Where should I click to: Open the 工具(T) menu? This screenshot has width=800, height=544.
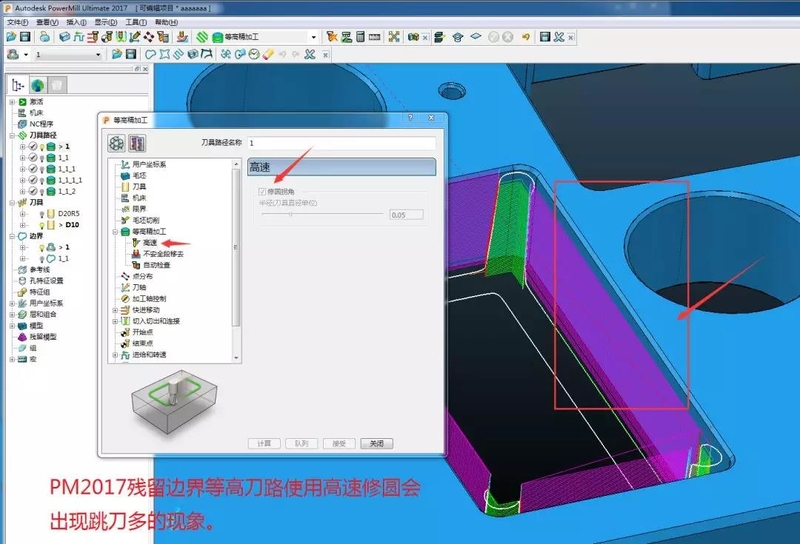click(130, 21)
